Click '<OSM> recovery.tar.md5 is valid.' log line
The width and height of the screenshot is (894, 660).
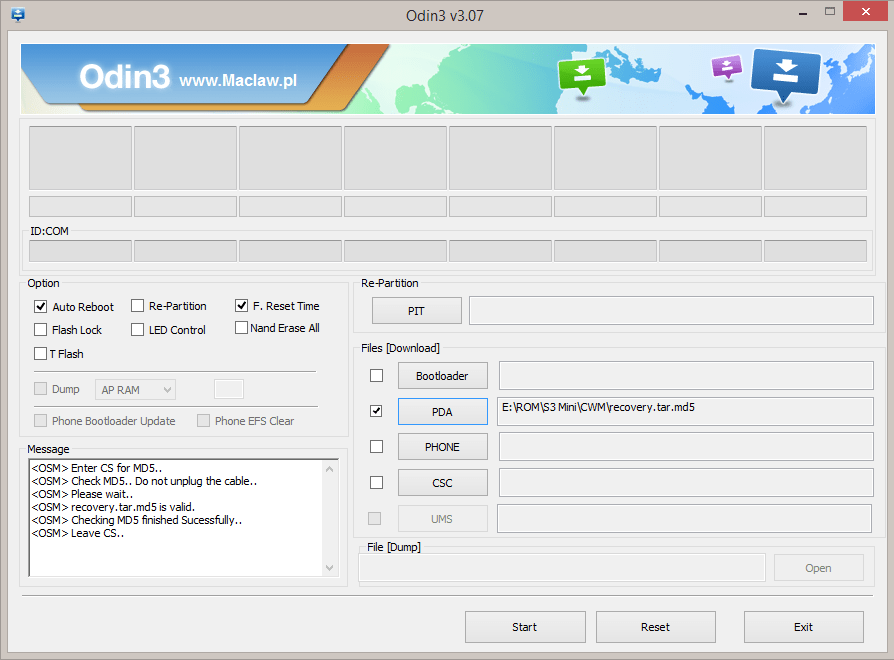click(113, 507)
